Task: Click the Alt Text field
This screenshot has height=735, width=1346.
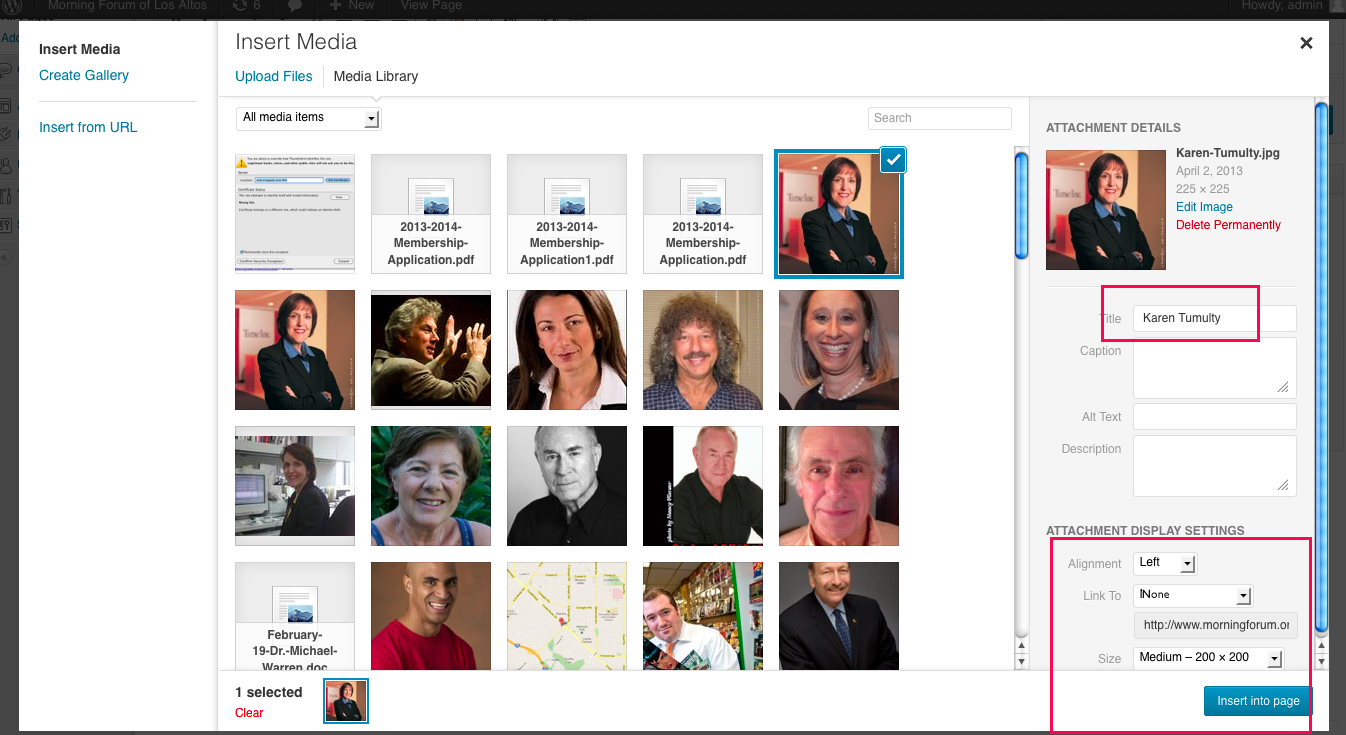Action: point(1215,416)
